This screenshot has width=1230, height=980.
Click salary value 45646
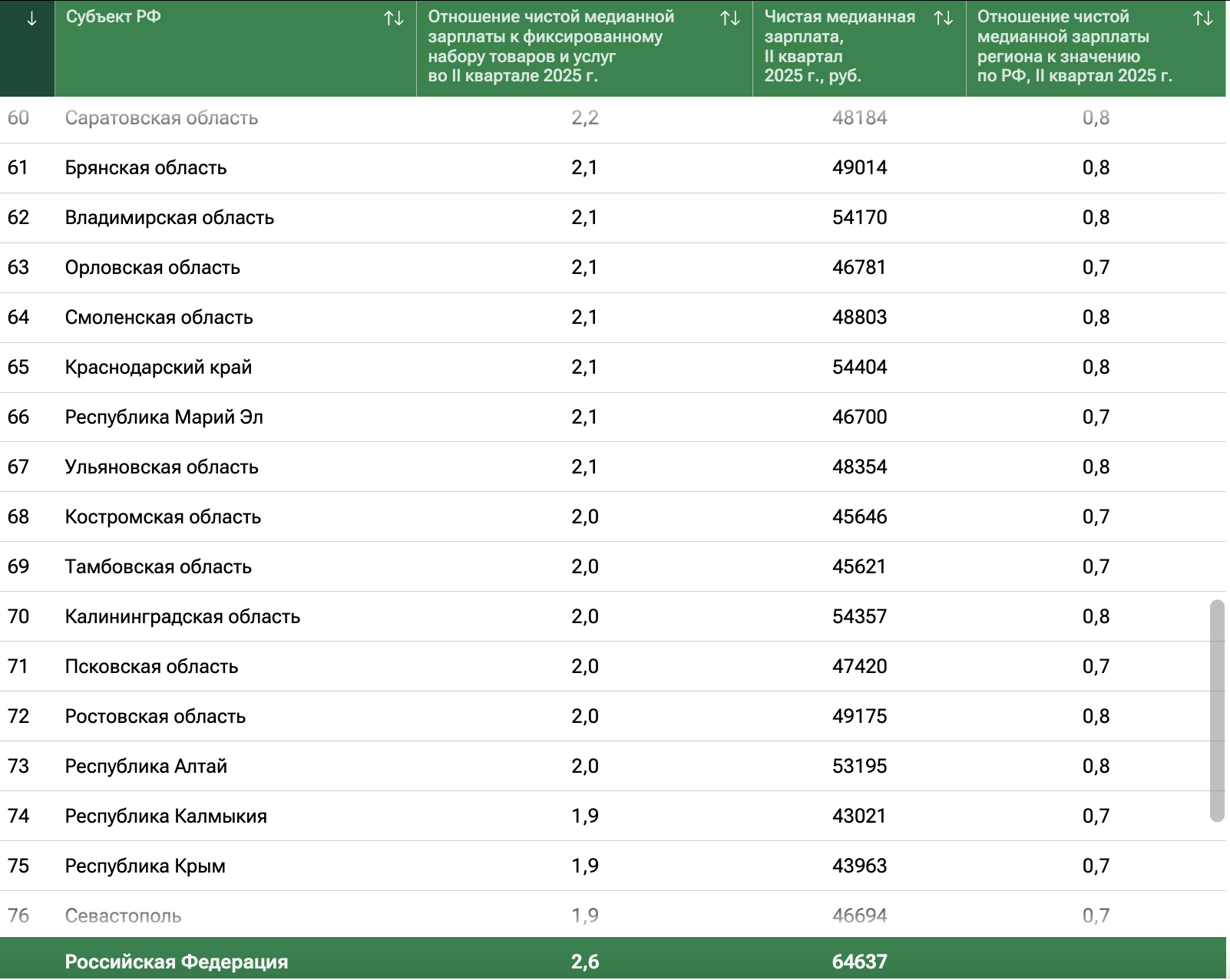860,517
